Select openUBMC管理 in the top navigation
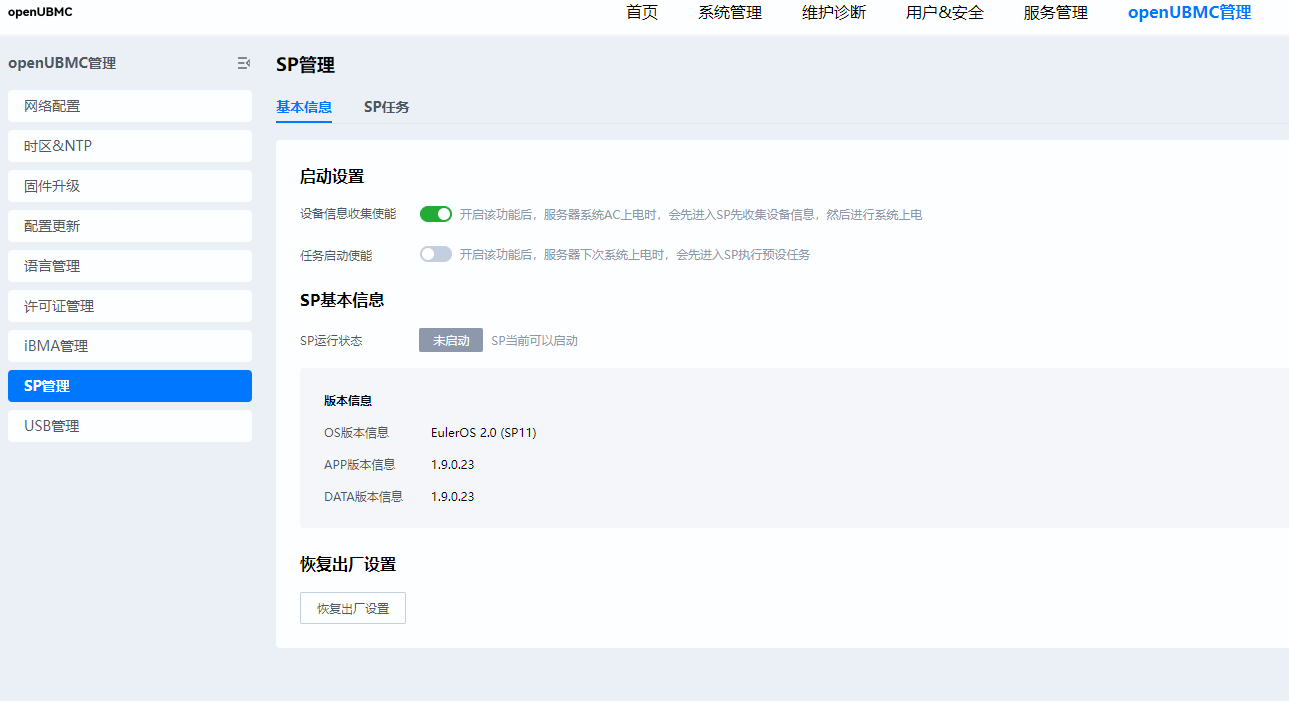This screenshot has height=701, width=1289. [1189, 13]
